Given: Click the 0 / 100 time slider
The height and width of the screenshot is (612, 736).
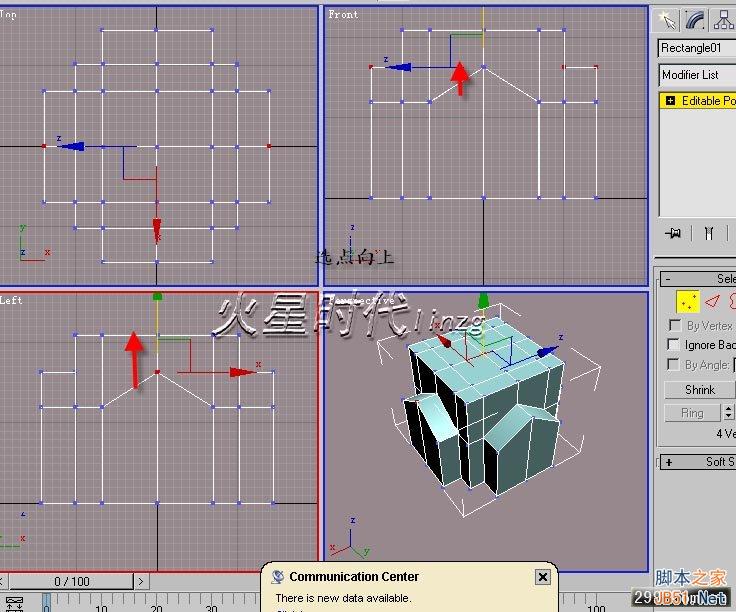Looking at the screenshot, I should coord(71,581).
